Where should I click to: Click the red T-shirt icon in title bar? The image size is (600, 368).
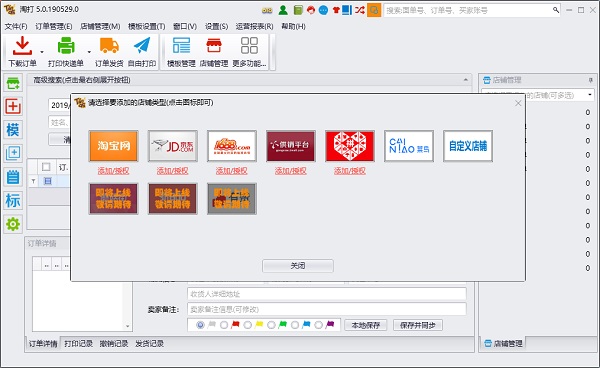pos(336,10)
